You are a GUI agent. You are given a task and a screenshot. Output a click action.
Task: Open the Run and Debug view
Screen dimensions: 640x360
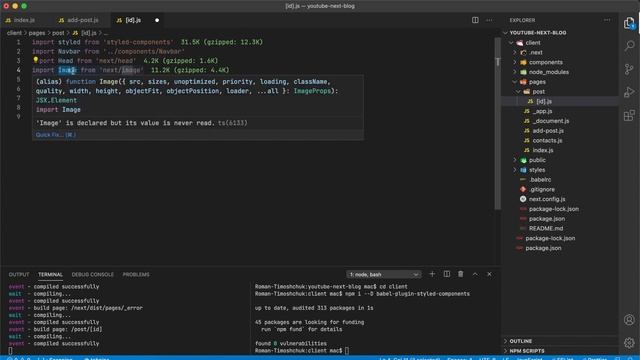pos(629,92)
